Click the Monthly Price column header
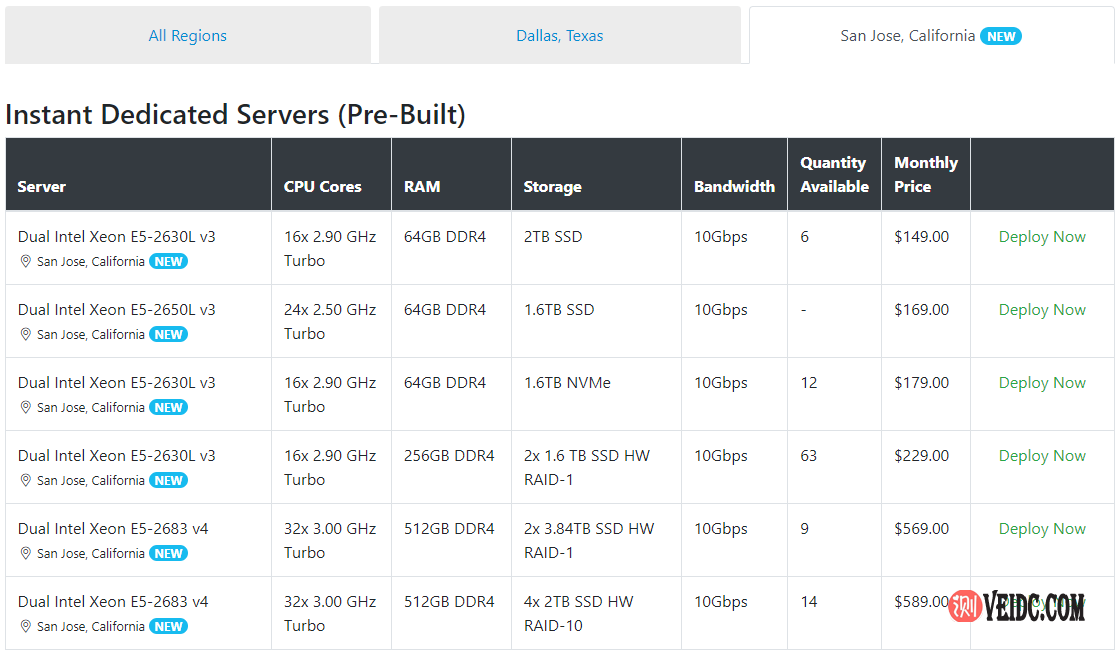 (925, 174)
